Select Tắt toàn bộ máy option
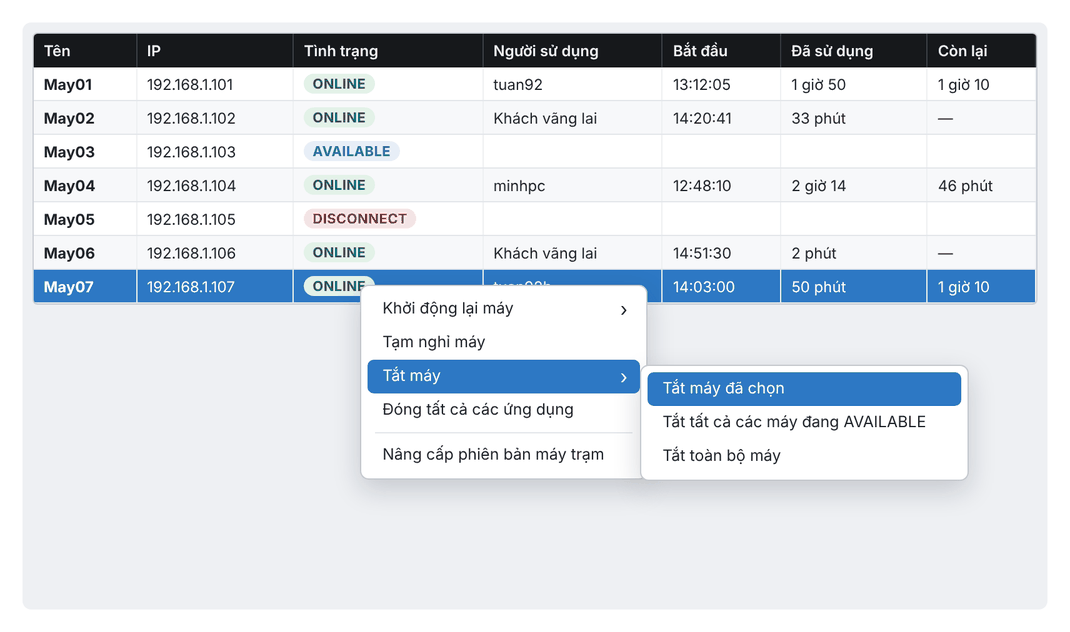Viewport: 1070px width, 632px height. 804,455
